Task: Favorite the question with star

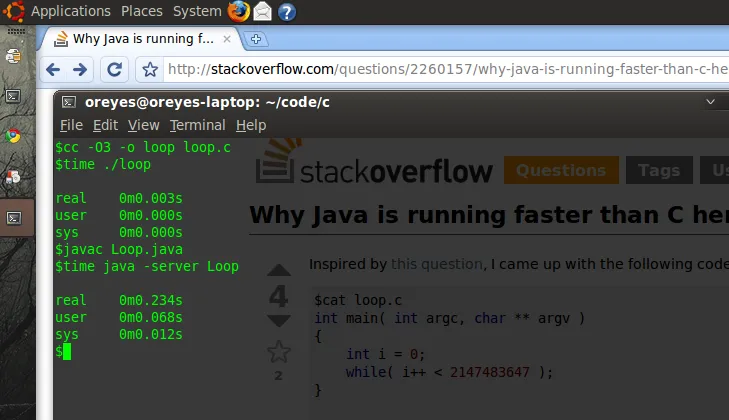Action: [278, 352]
